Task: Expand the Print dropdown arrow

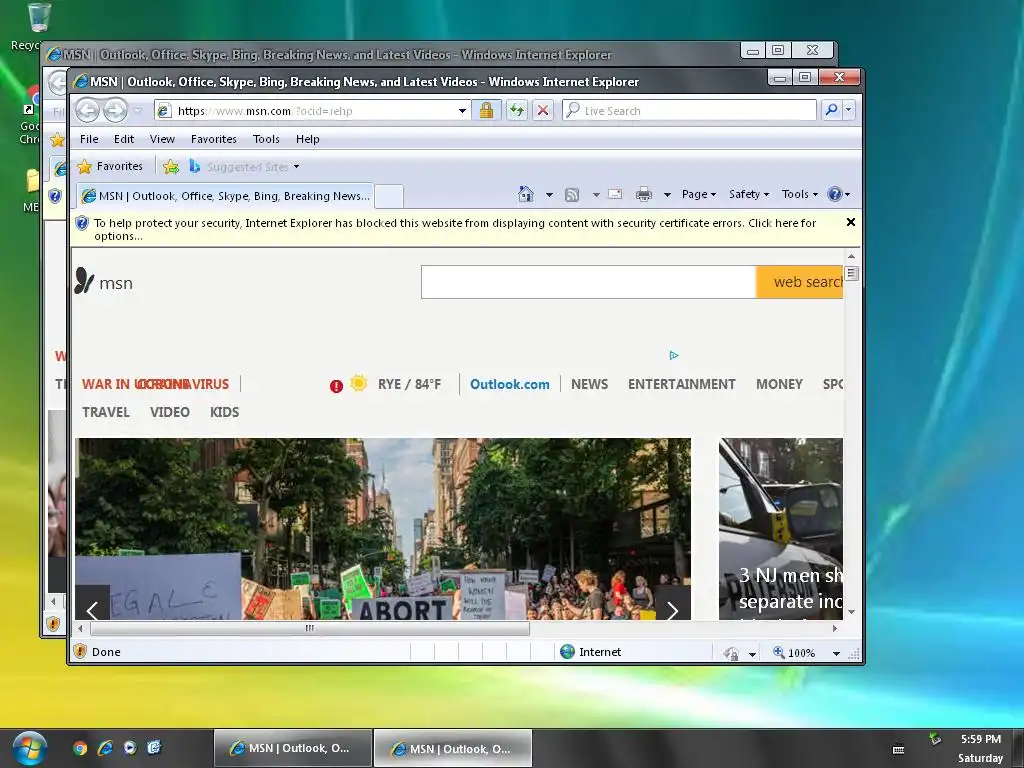Action: pos(667,195)
